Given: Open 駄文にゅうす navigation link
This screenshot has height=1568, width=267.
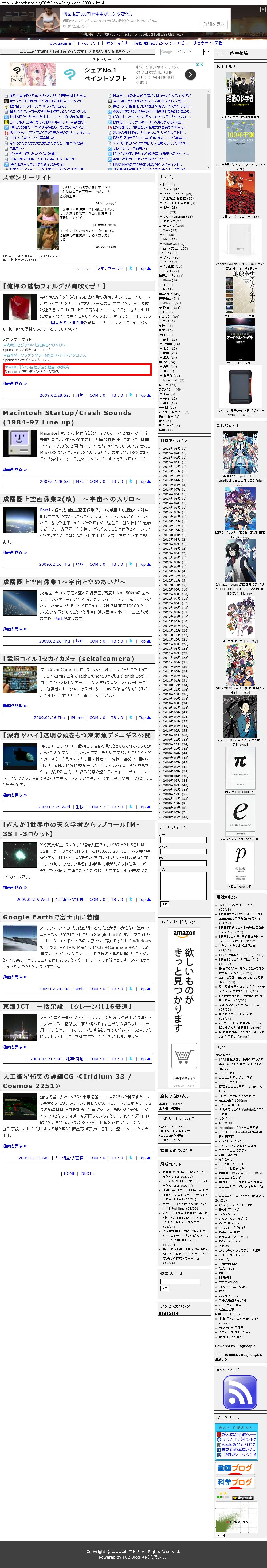Looking at the screenshot, I should [x=117, y=43].
